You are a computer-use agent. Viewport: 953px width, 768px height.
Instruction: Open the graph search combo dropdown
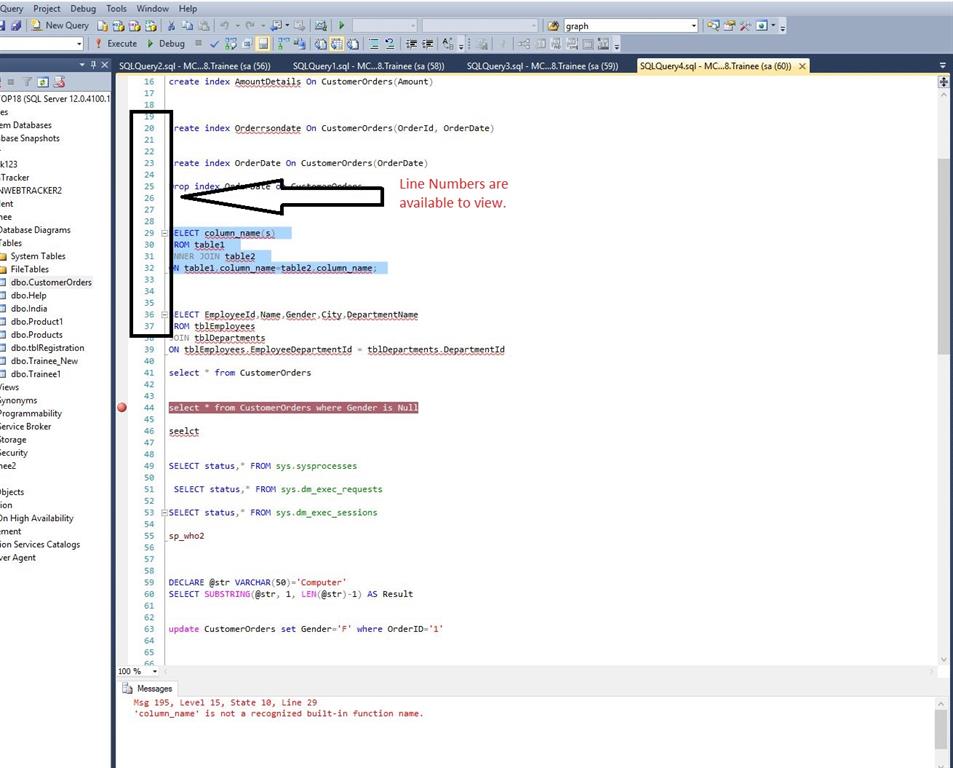point(693,26)
